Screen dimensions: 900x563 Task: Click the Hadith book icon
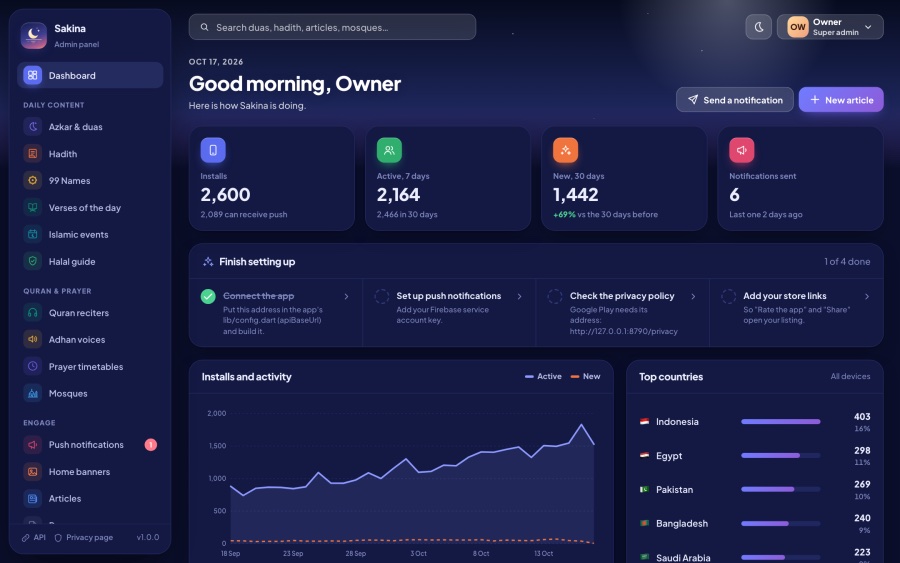33,153
